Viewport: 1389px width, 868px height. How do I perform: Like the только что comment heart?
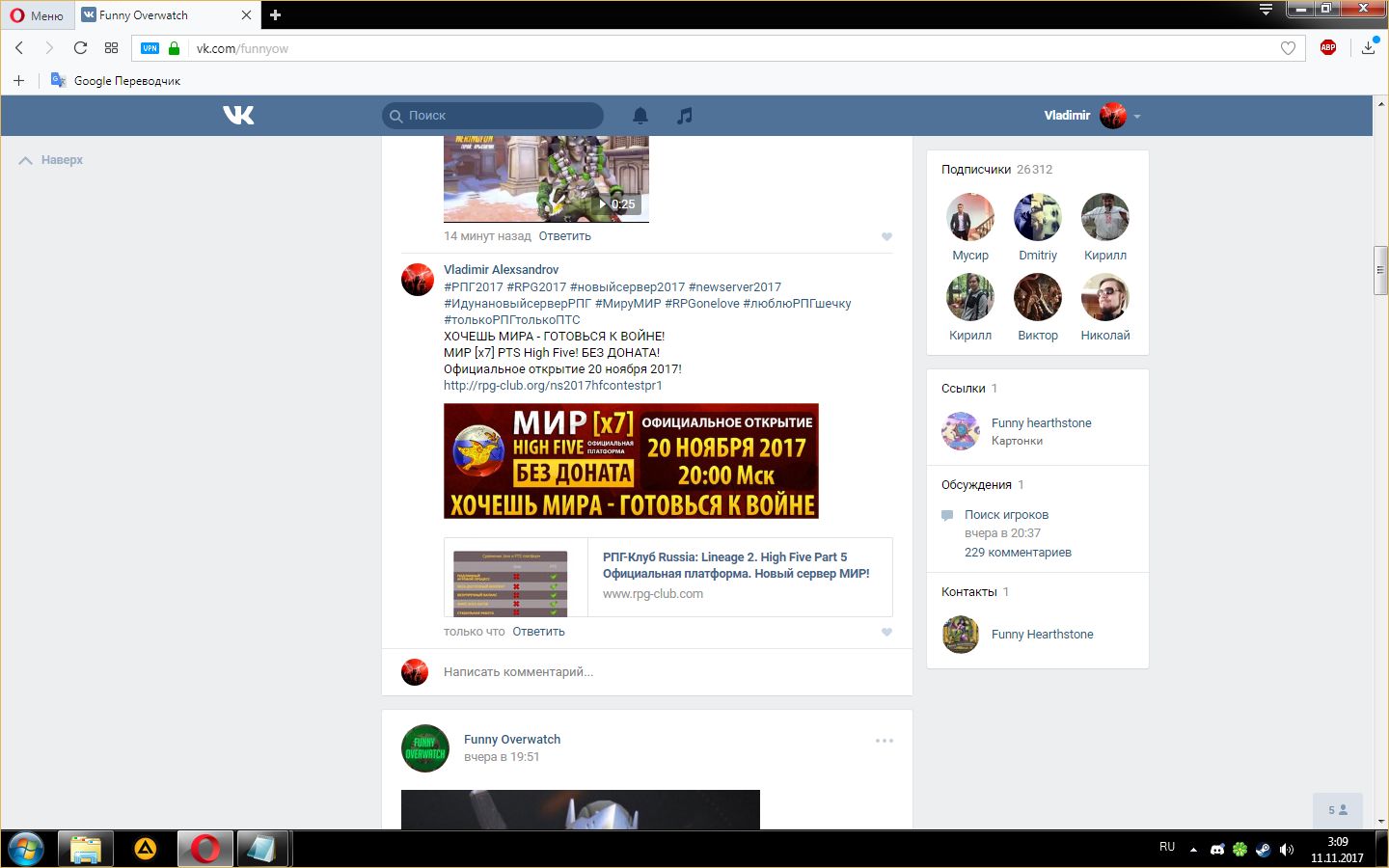click(886, 632)
